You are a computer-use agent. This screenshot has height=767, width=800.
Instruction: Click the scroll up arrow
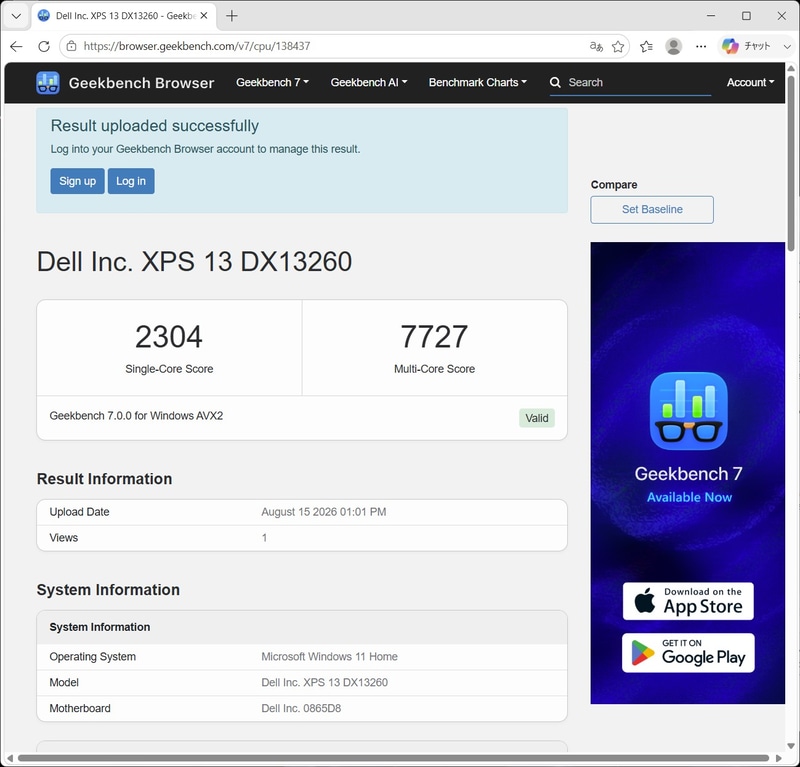pyautogui.click(x=791, y=68)
